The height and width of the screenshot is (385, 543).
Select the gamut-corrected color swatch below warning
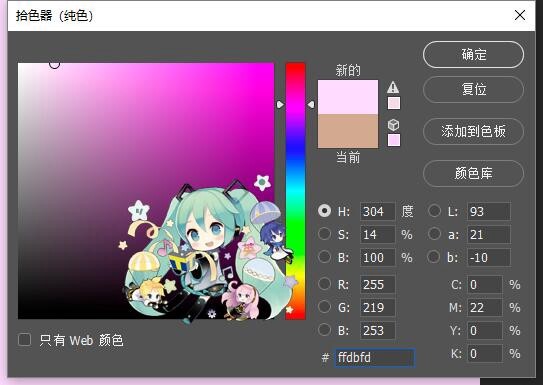394,103
